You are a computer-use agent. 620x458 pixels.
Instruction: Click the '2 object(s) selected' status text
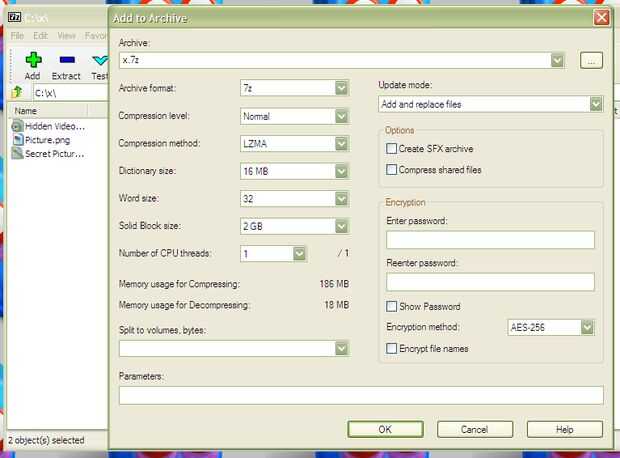pos(46,440)
